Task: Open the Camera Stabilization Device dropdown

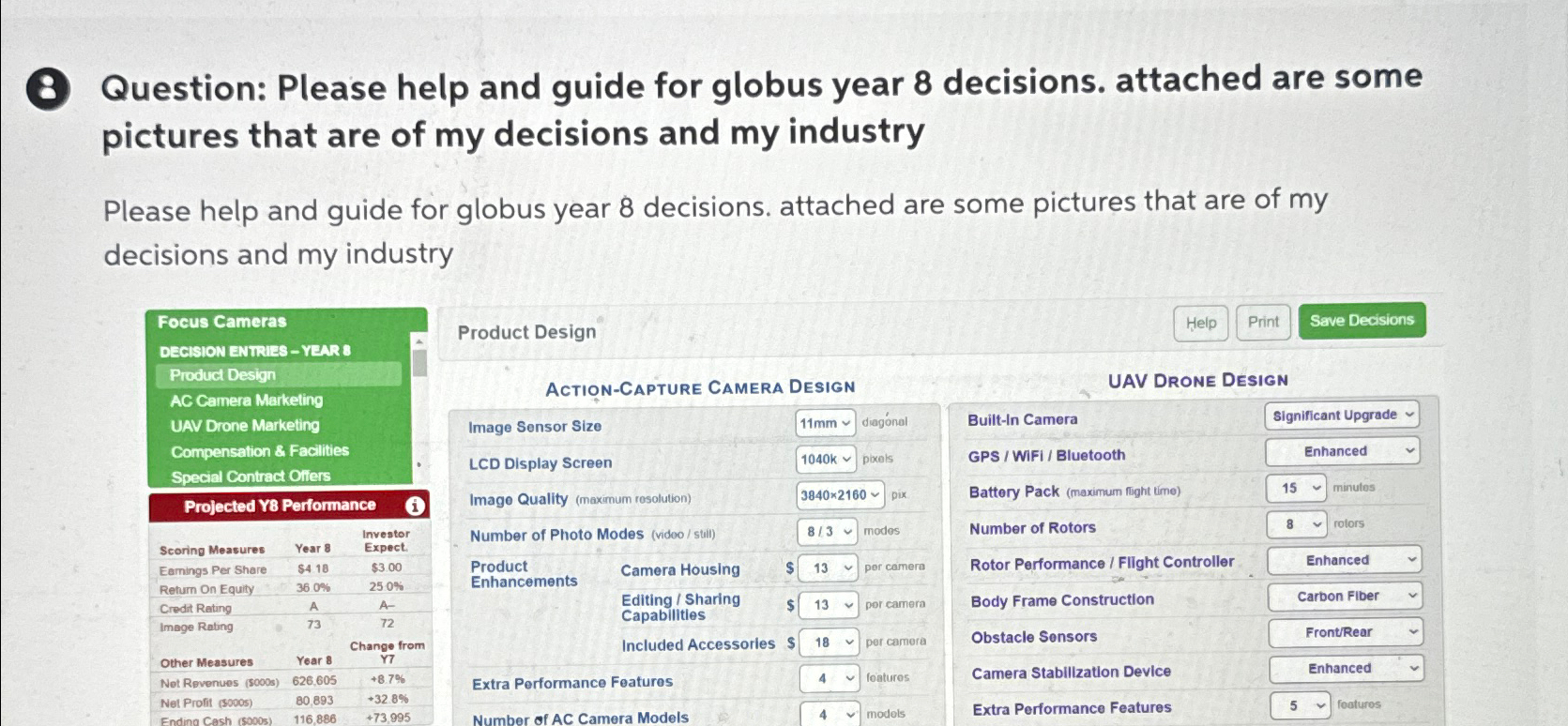Action: coord(1347,669)
